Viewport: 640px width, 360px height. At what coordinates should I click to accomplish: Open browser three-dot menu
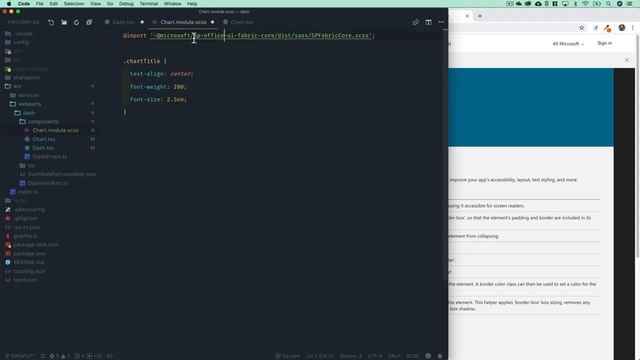coord(633,28)
